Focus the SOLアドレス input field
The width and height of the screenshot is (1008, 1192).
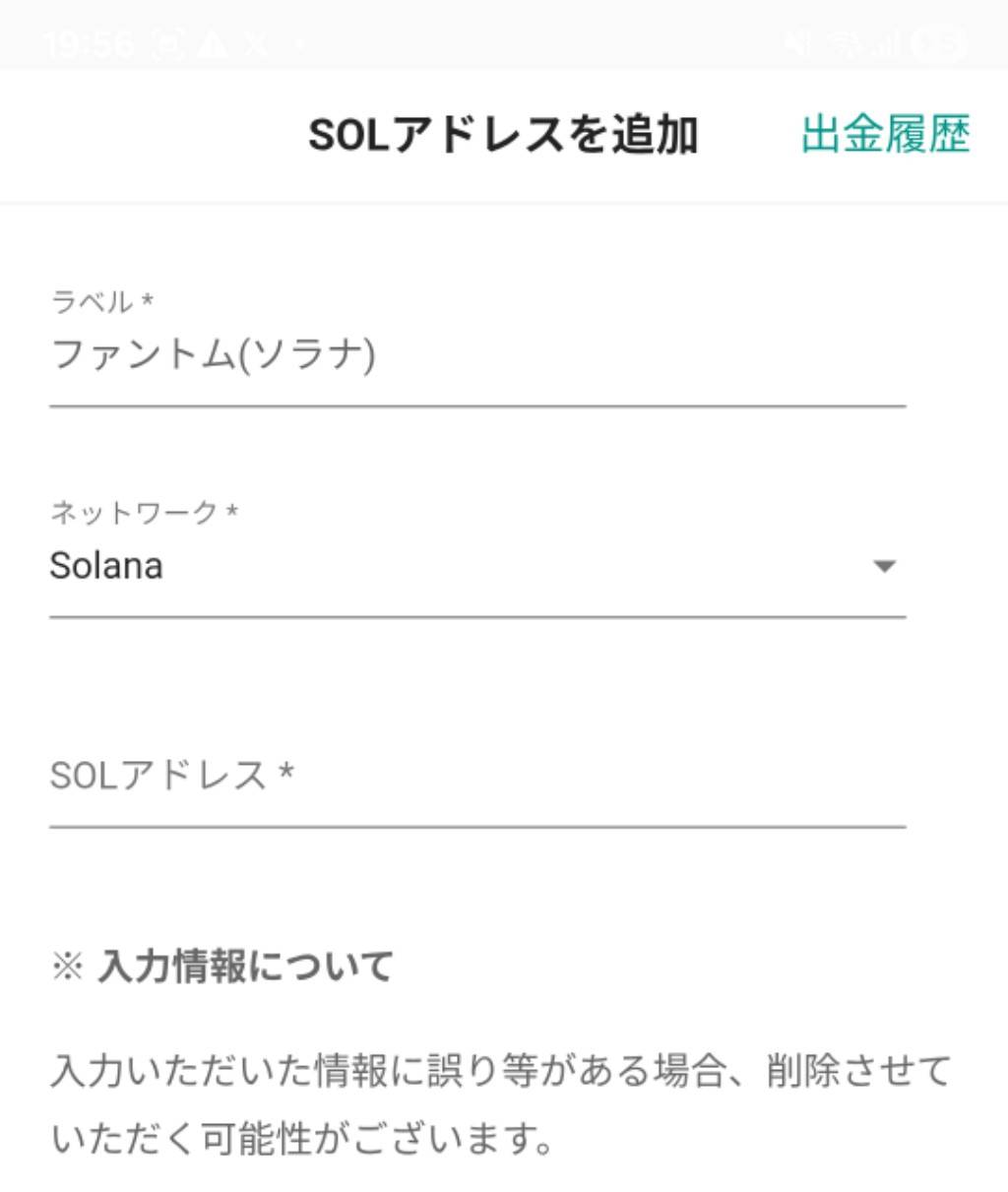[x=476, y=777]
